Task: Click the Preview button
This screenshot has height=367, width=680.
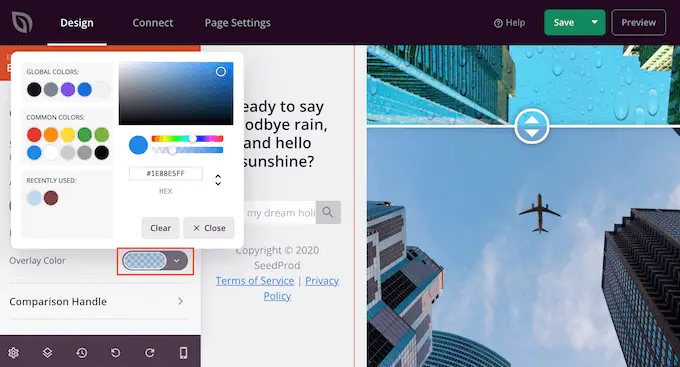Action: 638,23
